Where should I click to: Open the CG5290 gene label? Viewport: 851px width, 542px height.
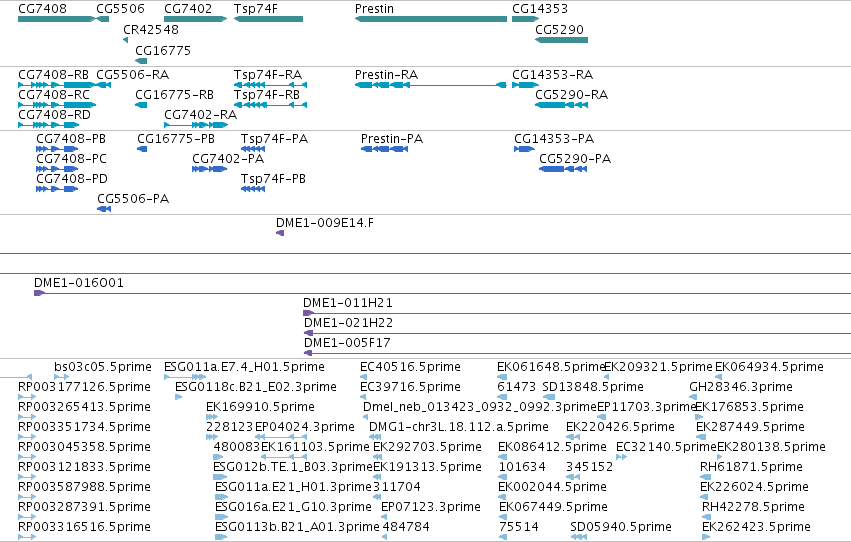[560, 29]
